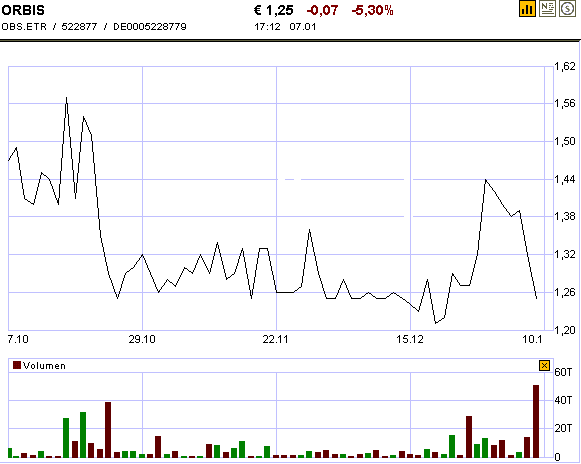The image size is (581, 464).
Task: Click the 1,32 price axis label
Action: click(565, 254)
